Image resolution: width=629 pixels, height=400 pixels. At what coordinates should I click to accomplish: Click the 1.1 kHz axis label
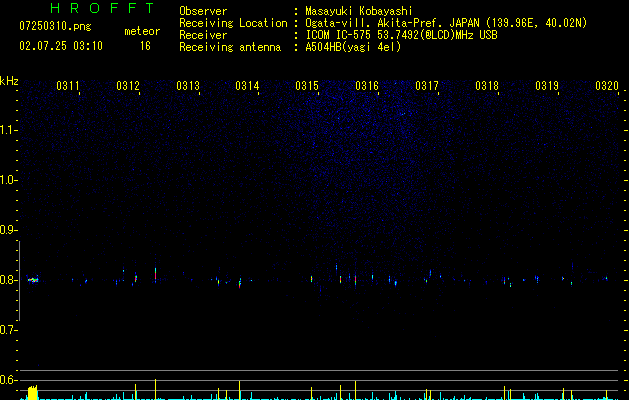point(8,130)
